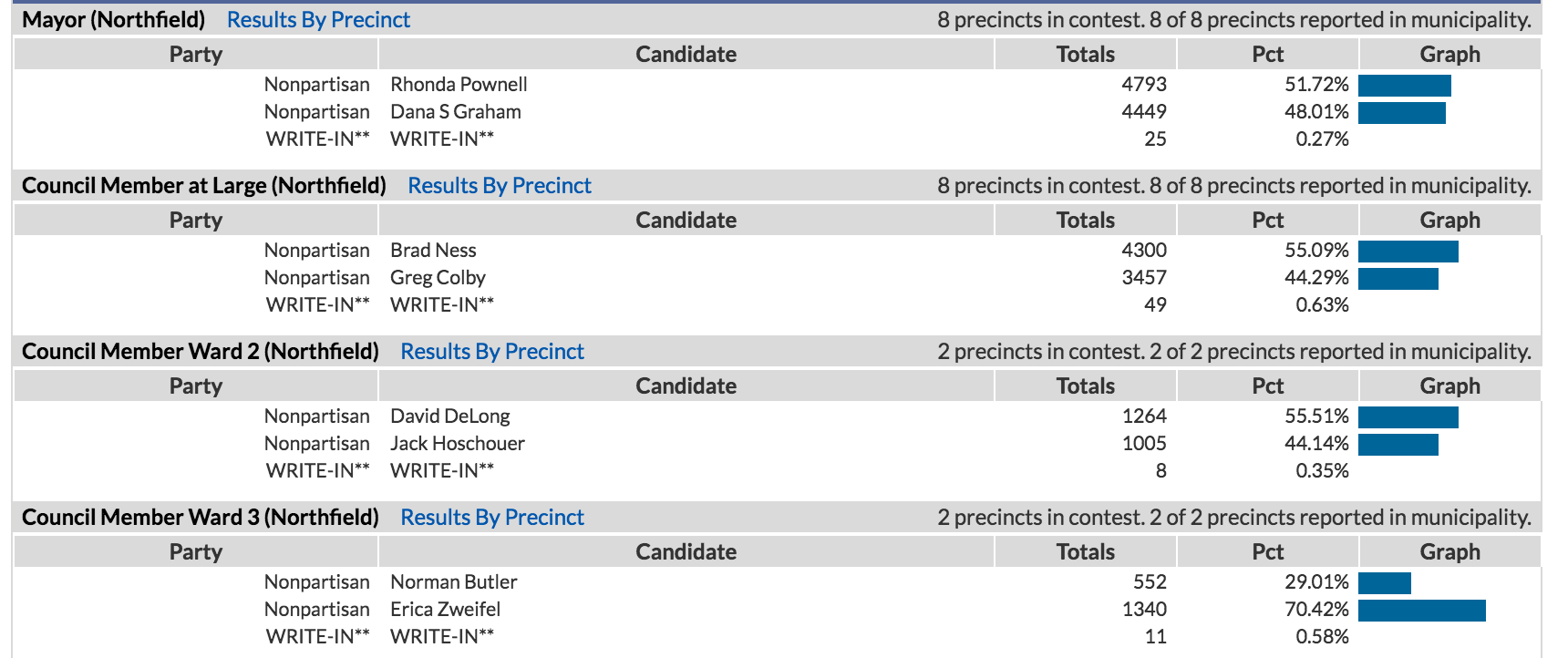
Task: Click Brad Ness's vote graph bar
Action: pos(1408,252)
